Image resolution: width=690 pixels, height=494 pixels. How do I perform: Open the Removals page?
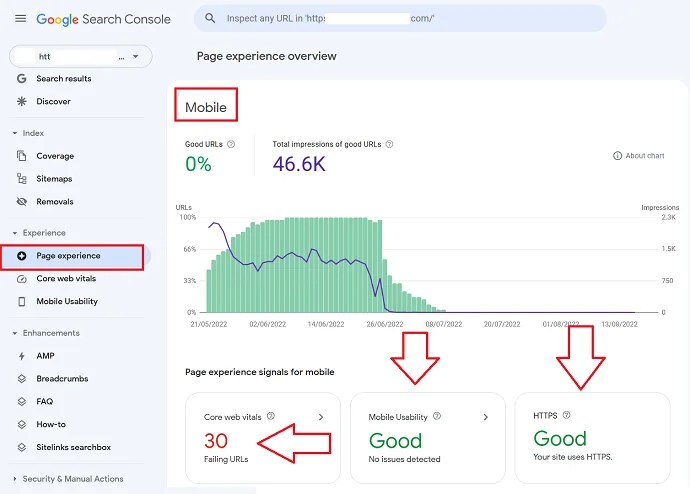tap(55, 202)
